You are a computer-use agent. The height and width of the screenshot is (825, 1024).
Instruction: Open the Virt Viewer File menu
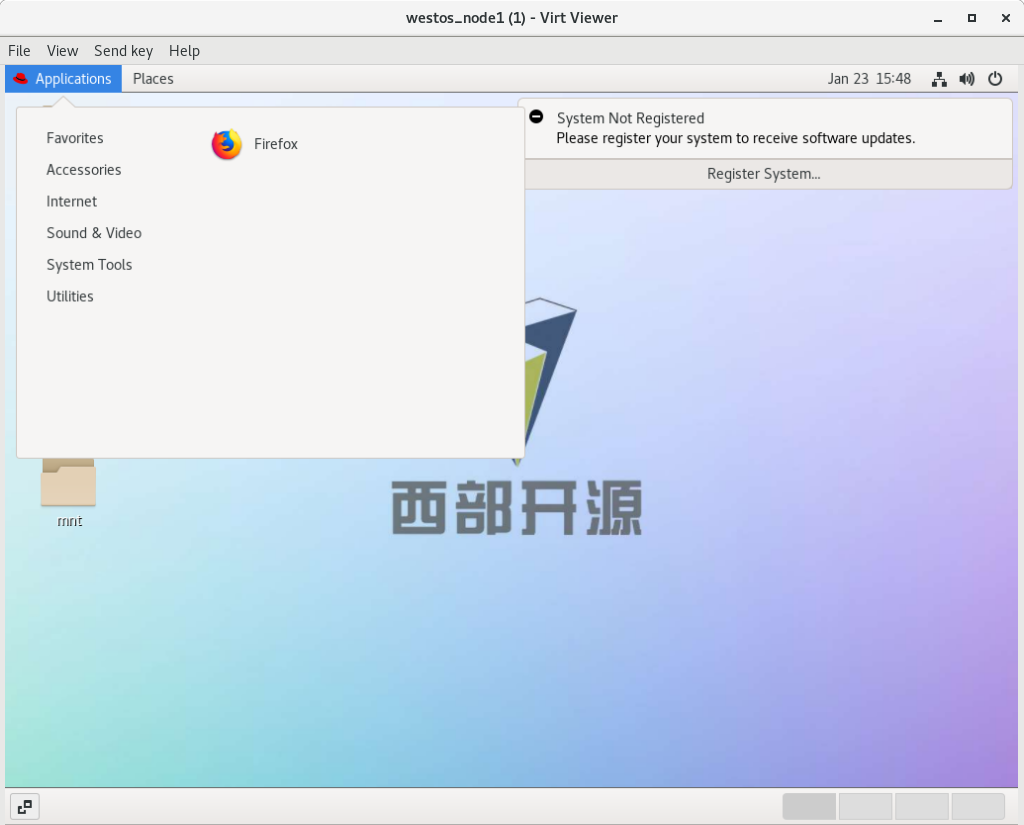pyautogui.click(x=19, y=51)
